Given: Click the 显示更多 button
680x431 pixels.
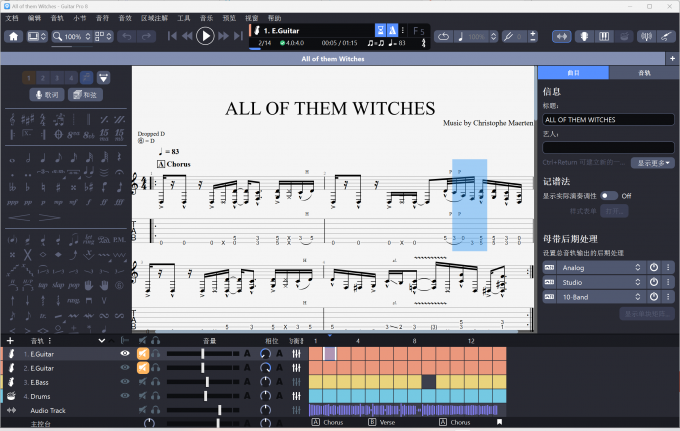Looking at the screenshot, I should [653, 163].
